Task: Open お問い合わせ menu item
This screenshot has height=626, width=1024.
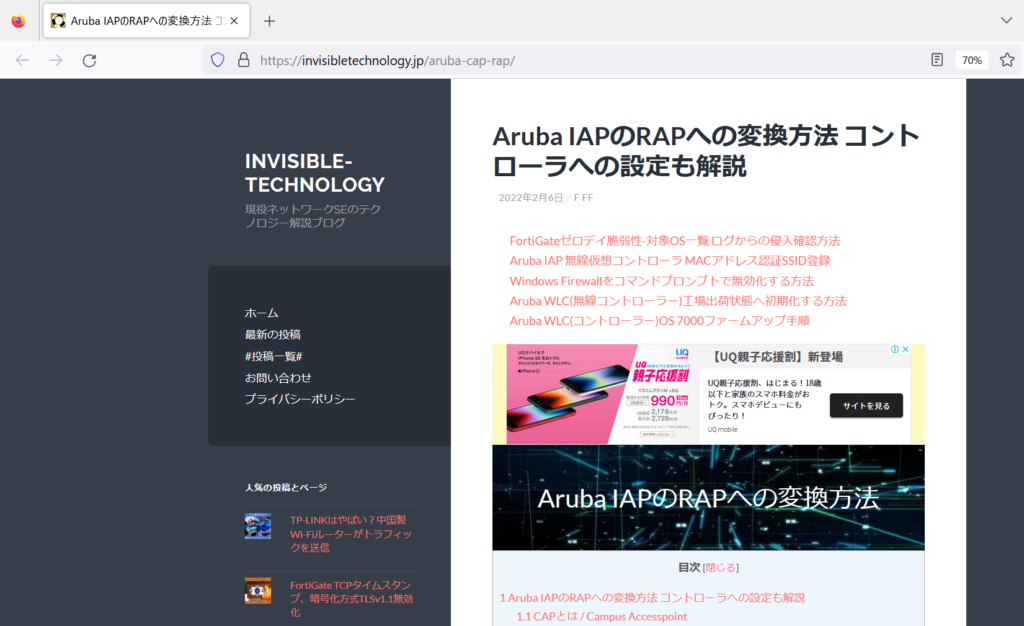Action: pos(278,378)
